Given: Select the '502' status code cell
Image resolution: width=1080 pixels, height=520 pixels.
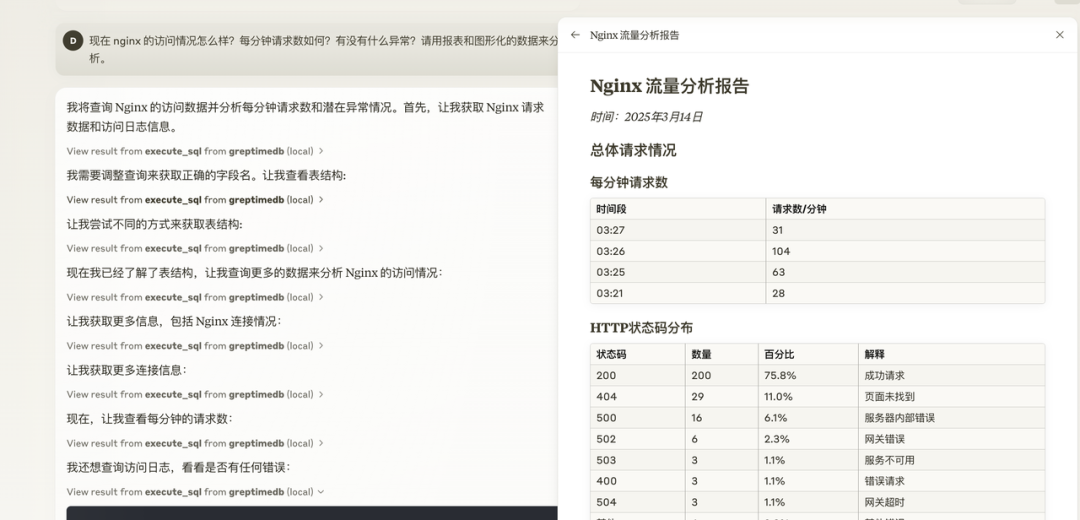Looking at the screenshot, I should point(638,439).
